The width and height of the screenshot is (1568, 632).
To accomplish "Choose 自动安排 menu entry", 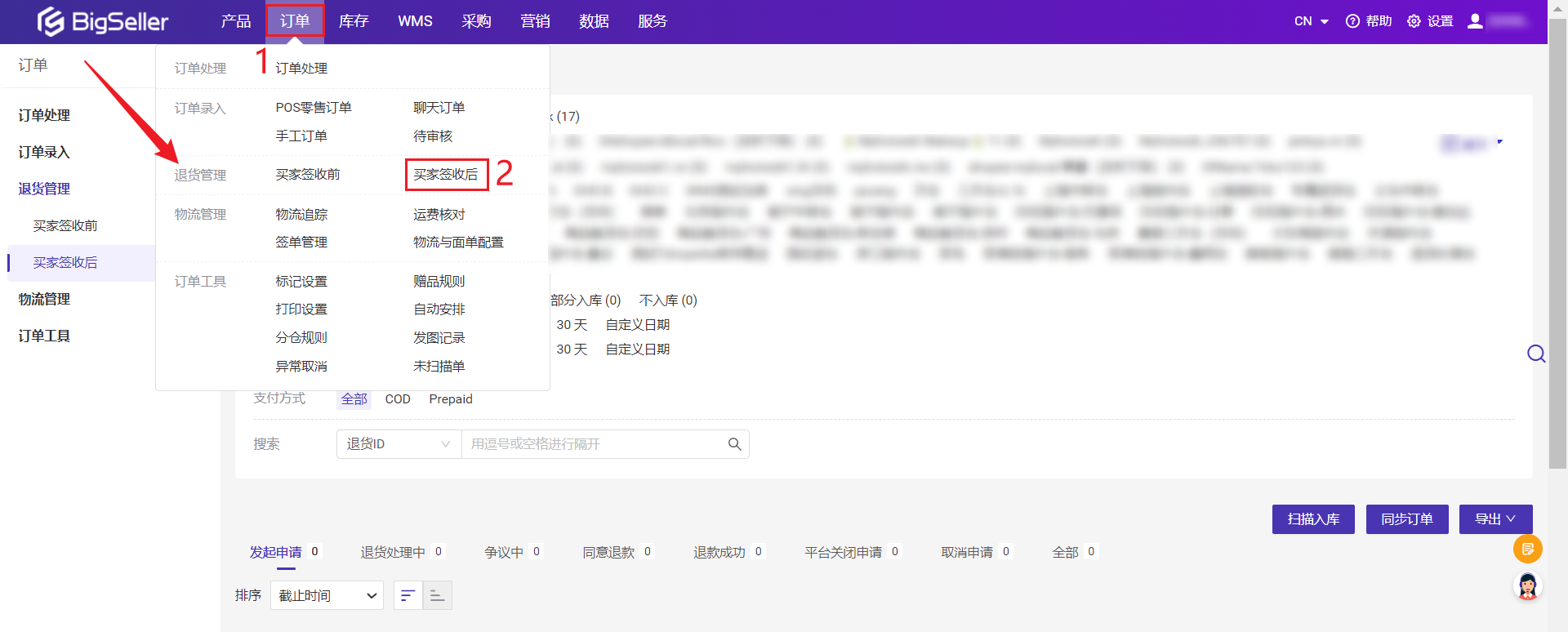I will [x=439, y=309].
